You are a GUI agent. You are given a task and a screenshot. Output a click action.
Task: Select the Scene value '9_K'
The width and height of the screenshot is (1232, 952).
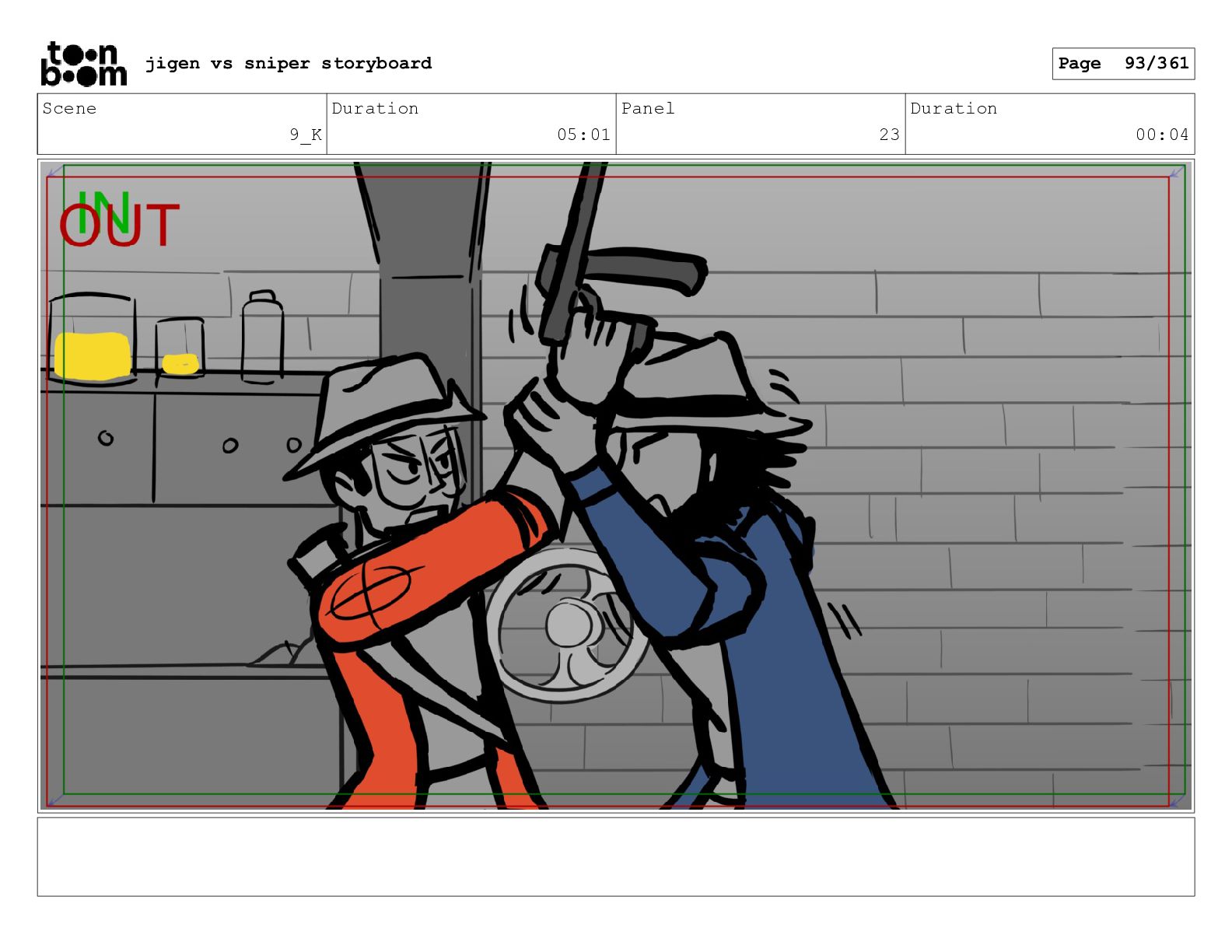(x=306, y=135)
